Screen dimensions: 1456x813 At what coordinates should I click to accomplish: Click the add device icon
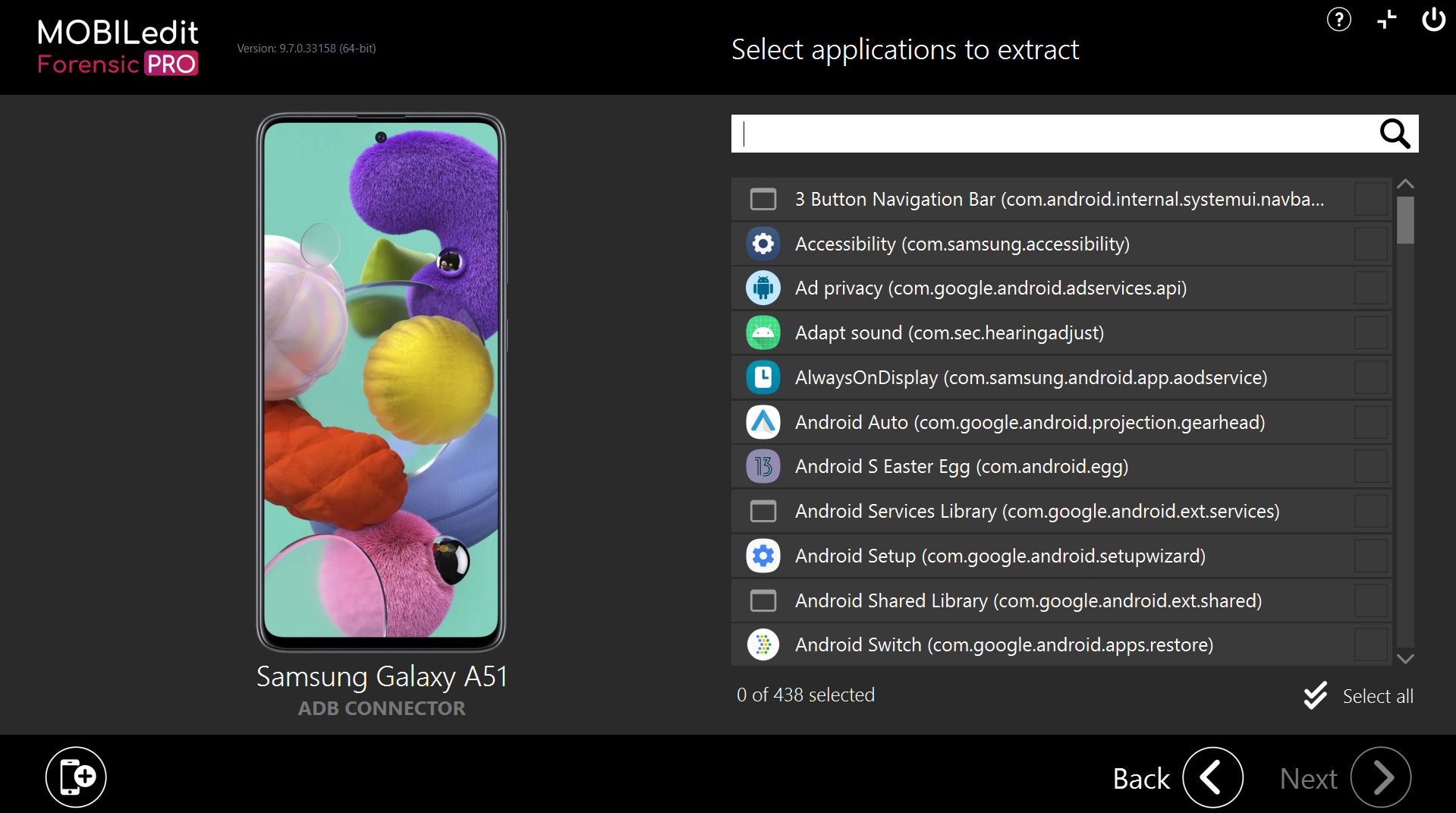(x=76, y=777)
